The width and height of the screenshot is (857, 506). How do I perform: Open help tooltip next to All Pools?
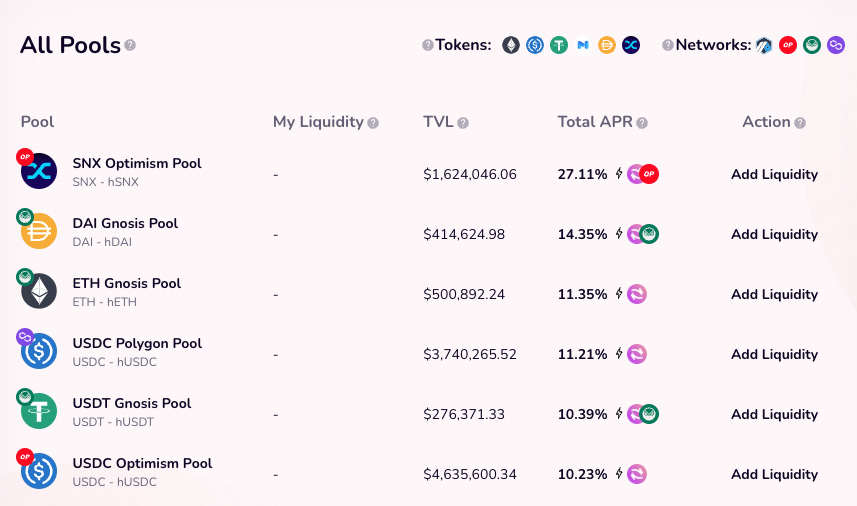point(130,45)
